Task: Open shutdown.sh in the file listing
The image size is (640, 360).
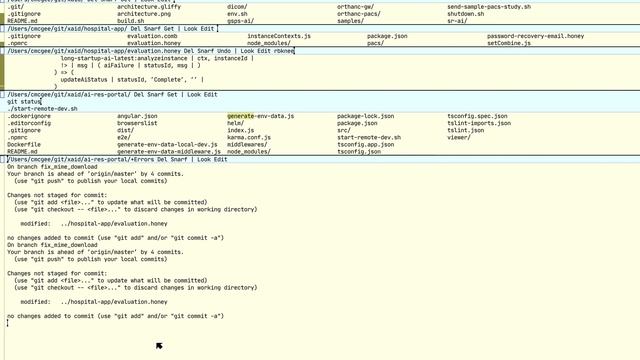Action: [466, 14]
